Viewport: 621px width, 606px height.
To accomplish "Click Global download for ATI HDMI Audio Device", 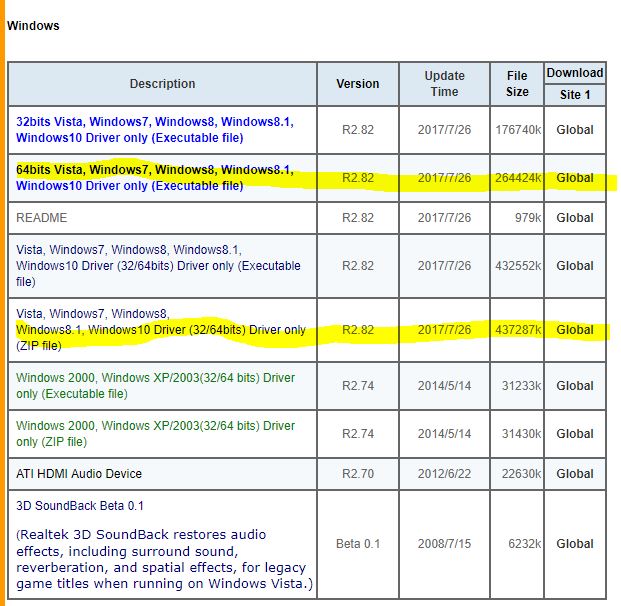I will pos(575,473).
